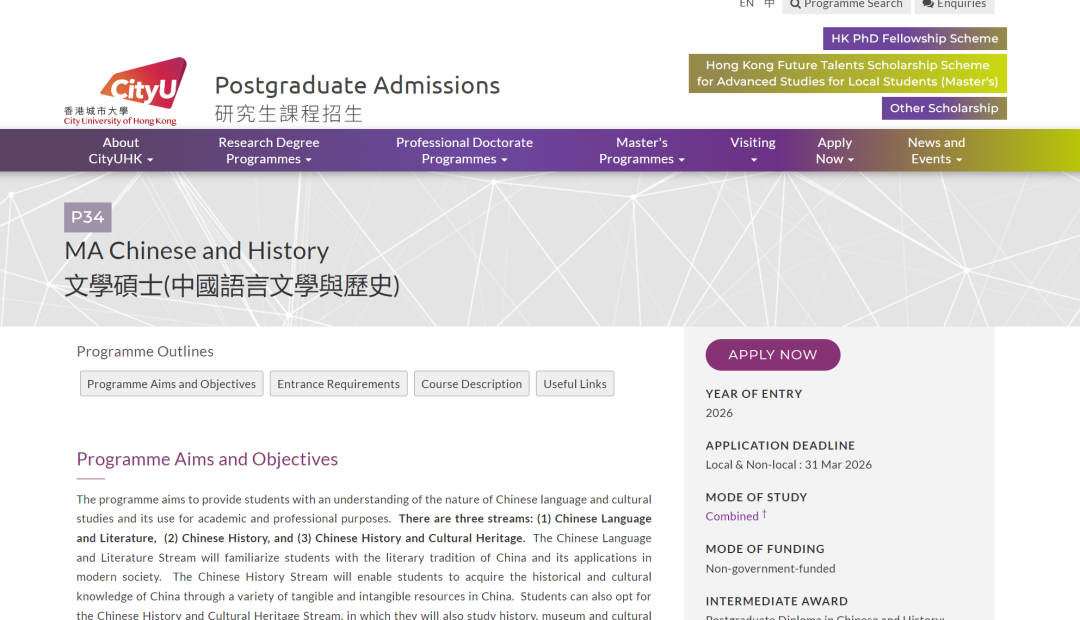The image size is (1080, 620).
Task: Open the HK PhD Fellowship Scheme page
Action: [914, 38]
